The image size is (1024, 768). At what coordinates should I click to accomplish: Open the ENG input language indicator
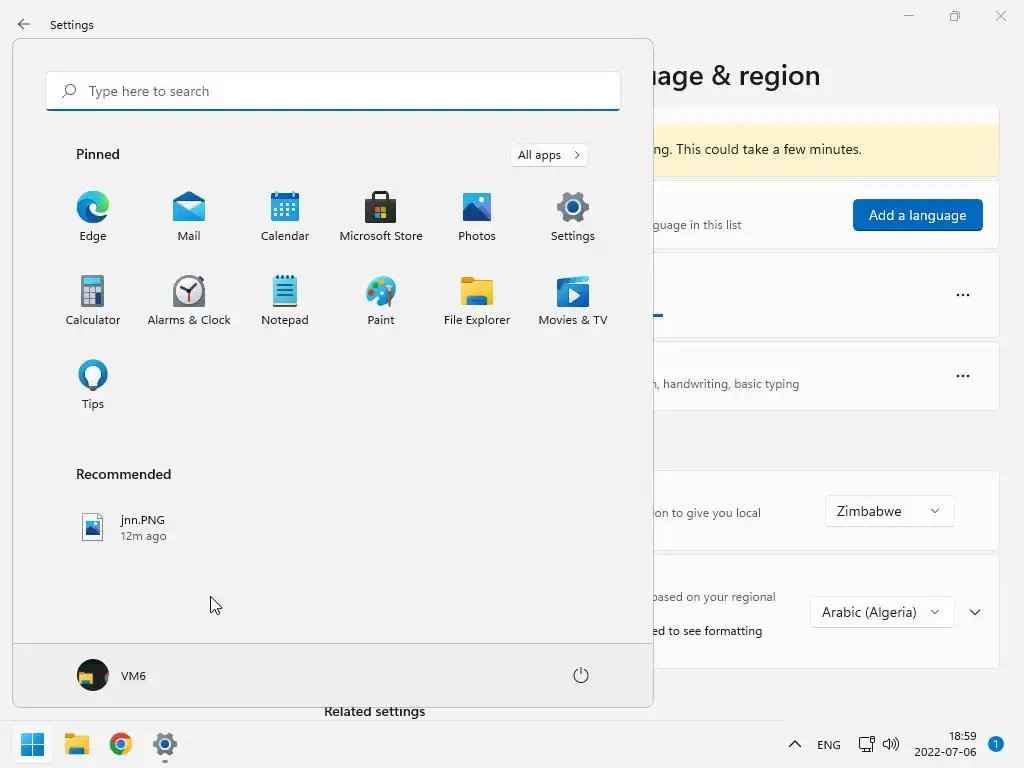[829, 744]
